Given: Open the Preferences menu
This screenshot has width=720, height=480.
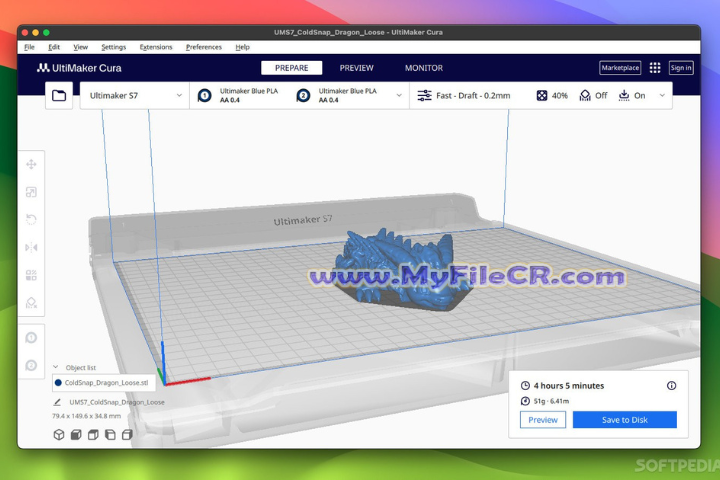Looking at the screenshot, I should tap(203, 47).
